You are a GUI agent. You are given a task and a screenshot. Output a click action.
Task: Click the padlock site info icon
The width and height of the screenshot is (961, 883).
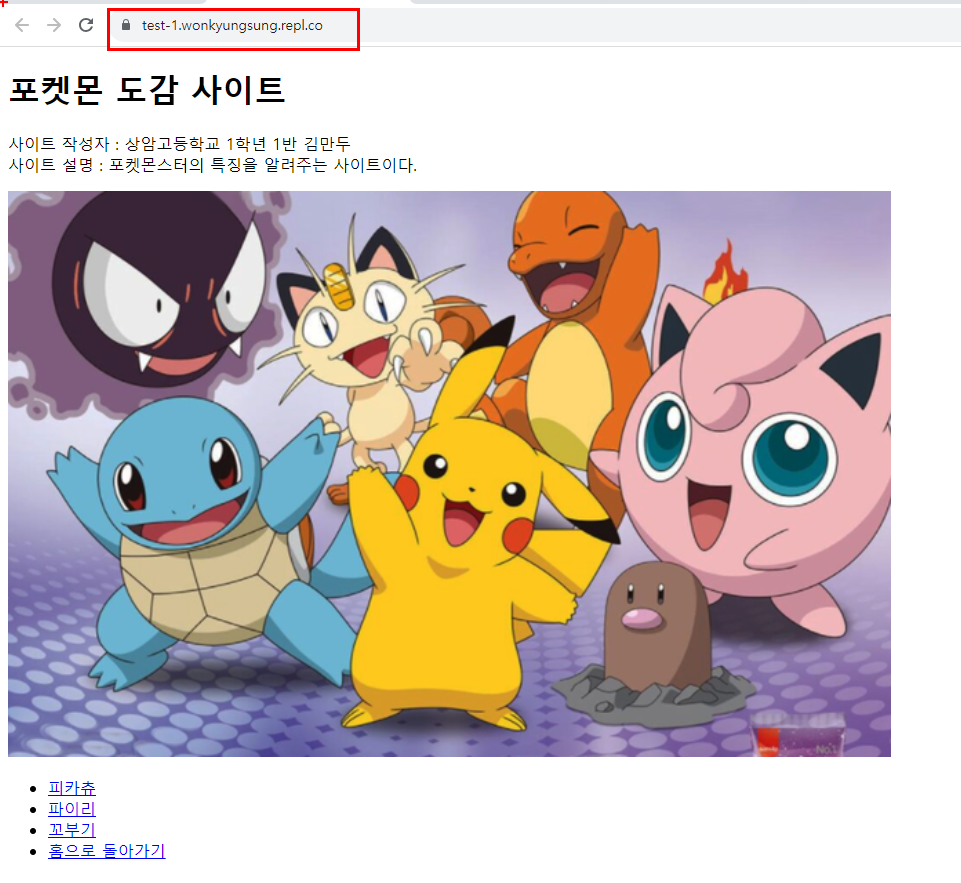coord(126,25)
